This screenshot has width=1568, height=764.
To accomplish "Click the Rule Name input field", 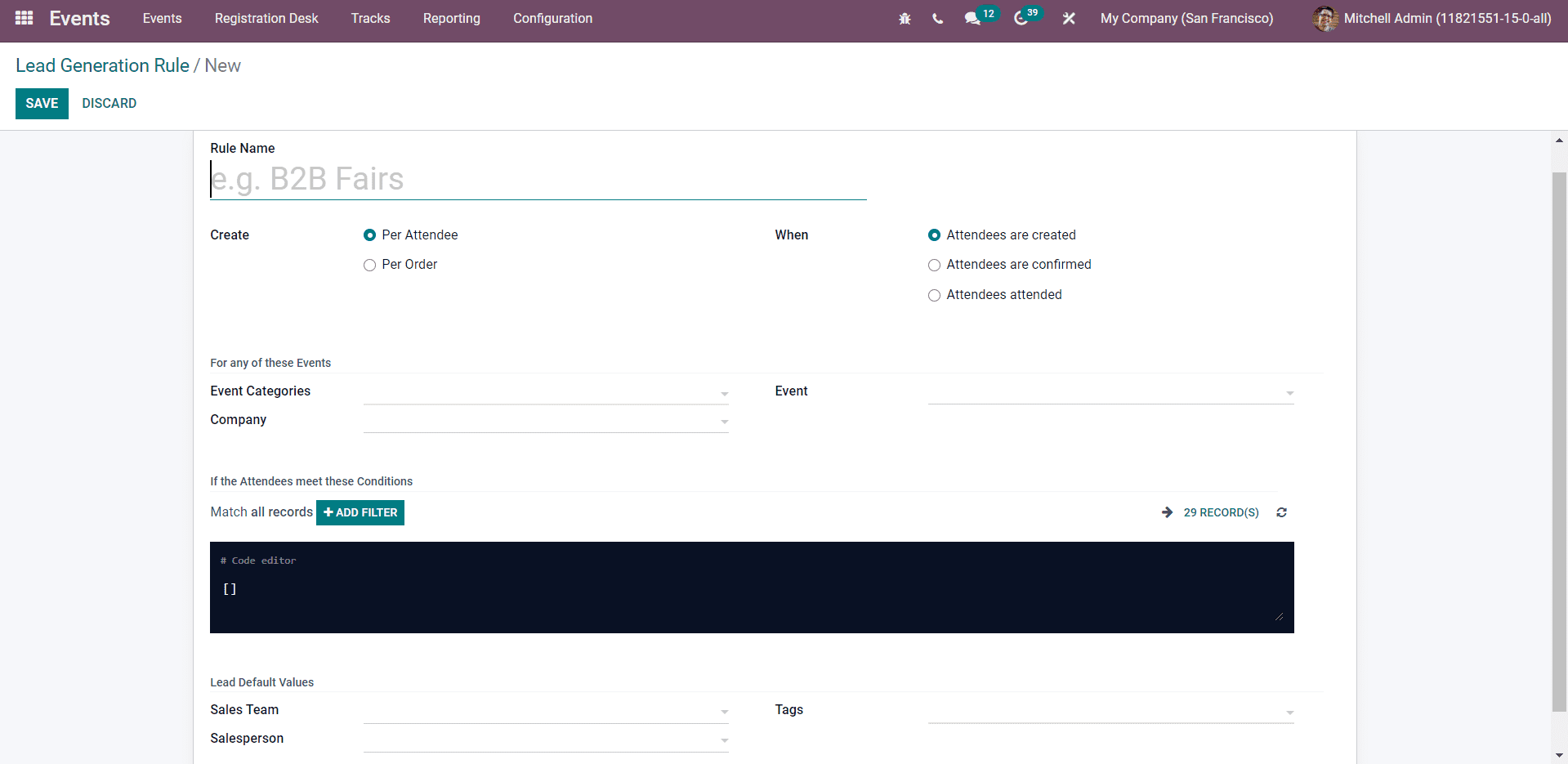I will click(537, 179).
